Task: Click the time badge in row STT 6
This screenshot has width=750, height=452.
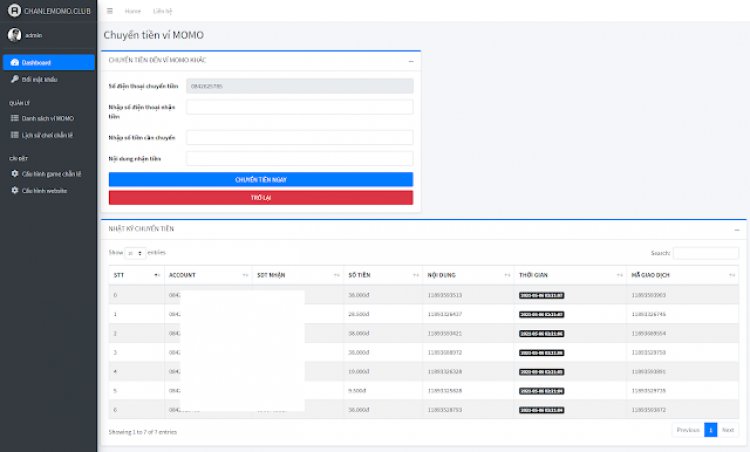Action: coord(541,410)
